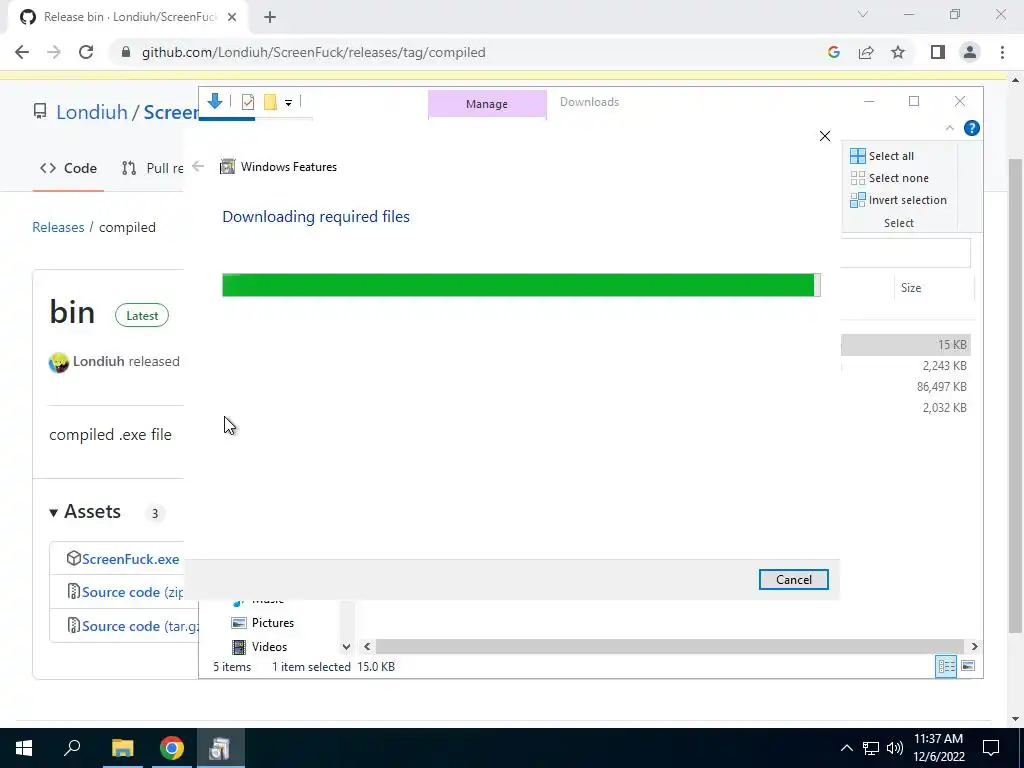Click the blue down-arrow Explorer title icon
Viewport: 1024px width, 768px height.
tap(215, 101)
